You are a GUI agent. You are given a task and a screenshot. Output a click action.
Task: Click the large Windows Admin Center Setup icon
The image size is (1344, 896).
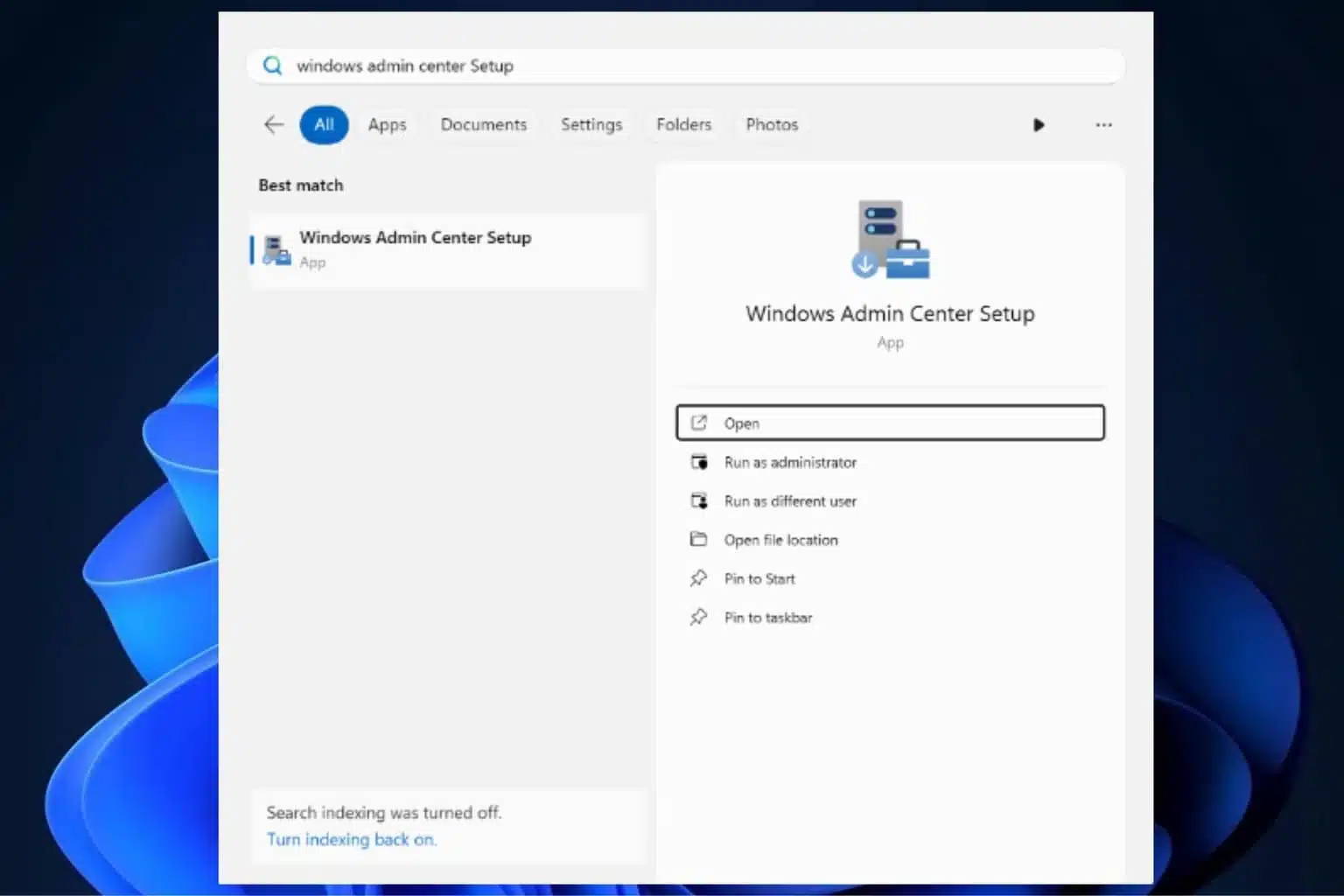point(890,240)
